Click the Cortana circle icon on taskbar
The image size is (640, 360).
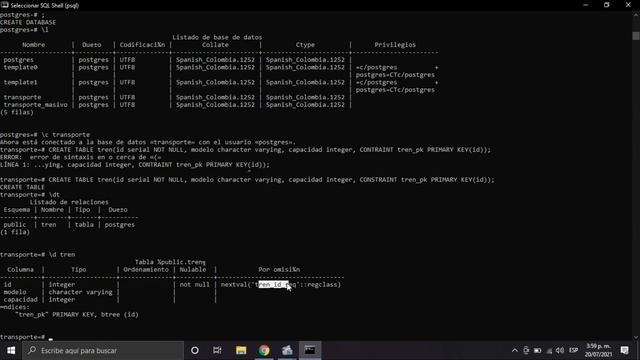[x=195, y=351]
